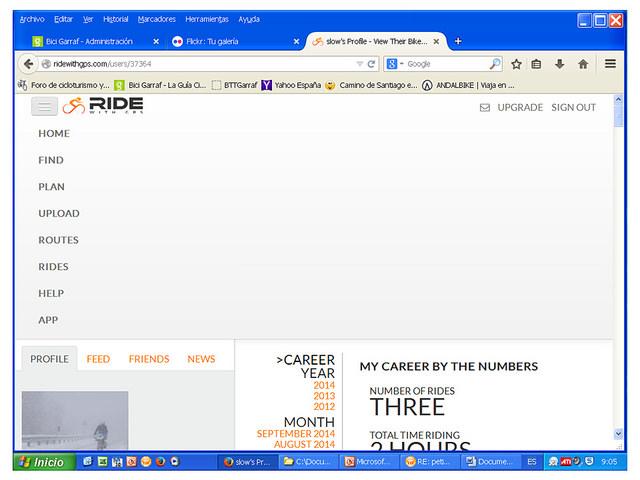Select PLAN in site menu
This screenshot has height=480, width=640.
click(x=51, y=187)
